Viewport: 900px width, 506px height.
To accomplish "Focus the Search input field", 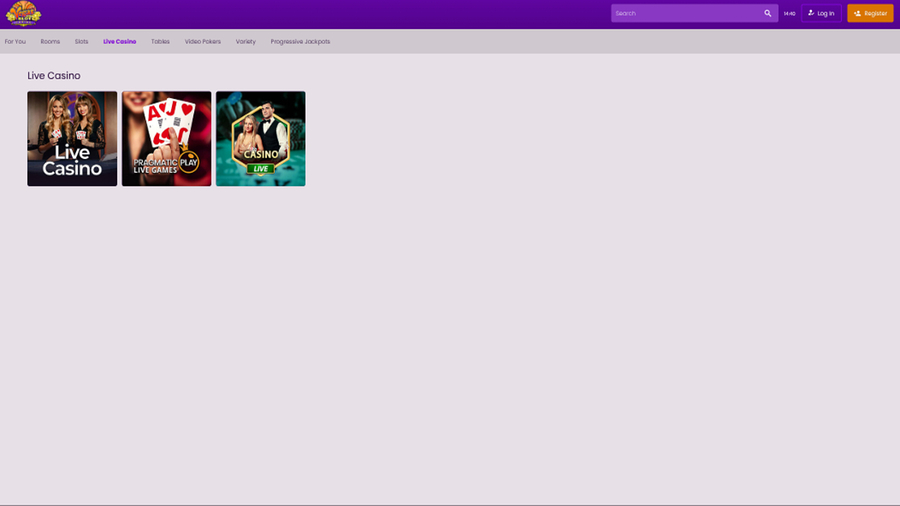I will (x=686, y=14).
